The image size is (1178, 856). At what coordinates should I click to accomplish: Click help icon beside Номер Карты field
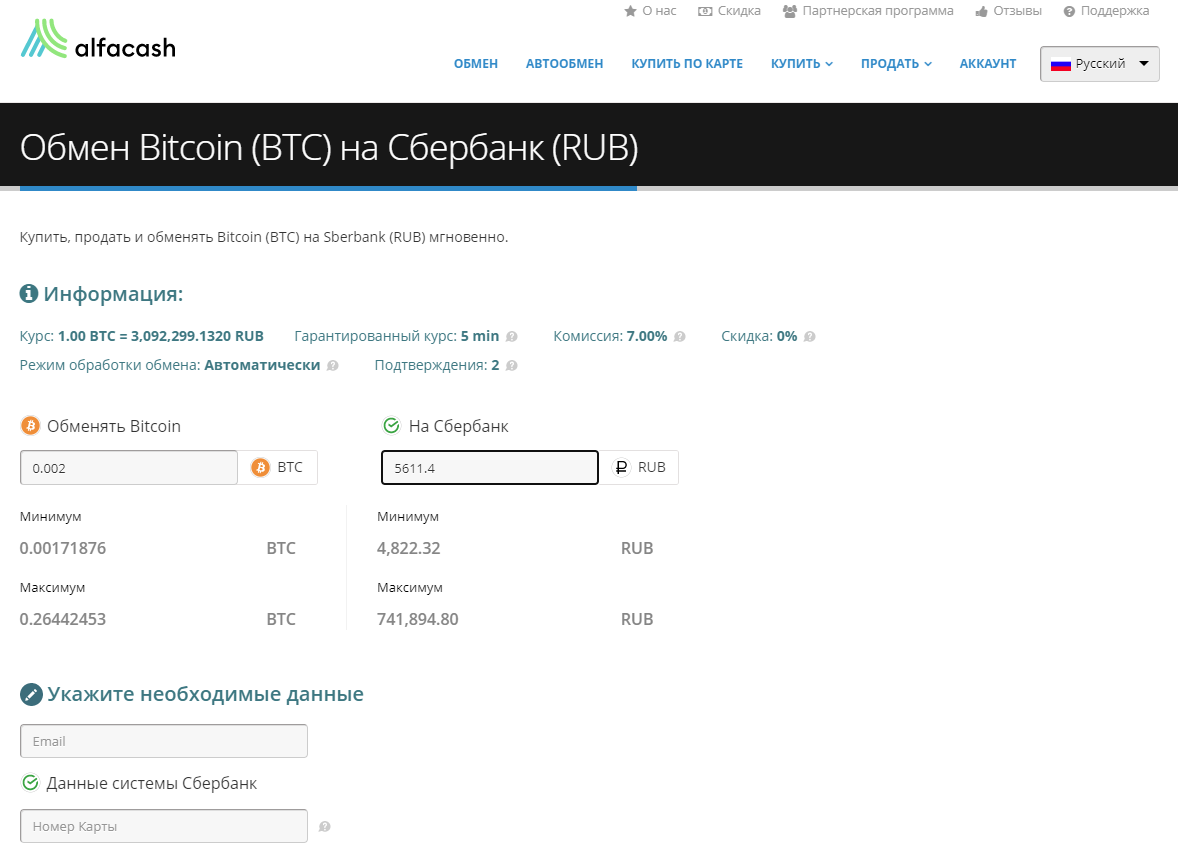(x=324, y=827)
